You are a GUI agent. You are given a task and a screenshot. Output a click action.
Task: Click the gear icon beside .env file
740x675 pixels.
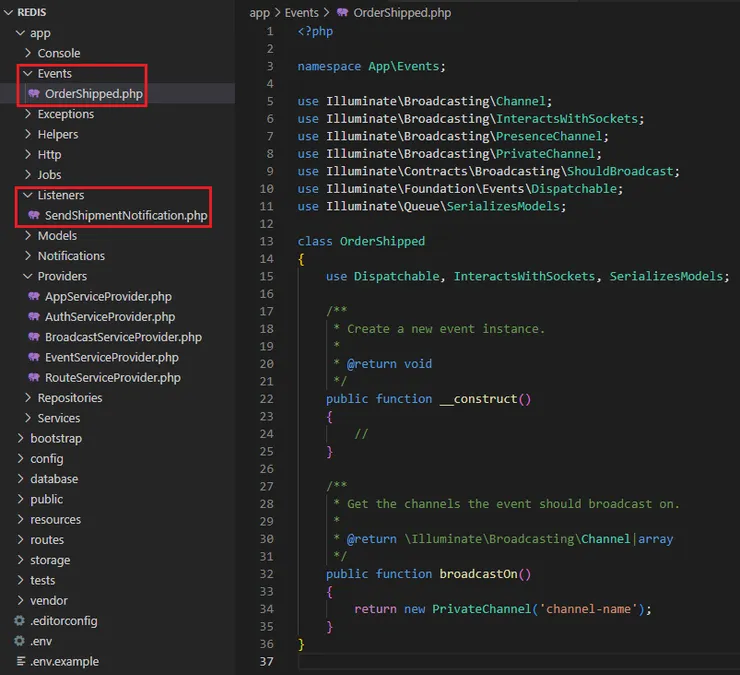[x=19, y=641]
